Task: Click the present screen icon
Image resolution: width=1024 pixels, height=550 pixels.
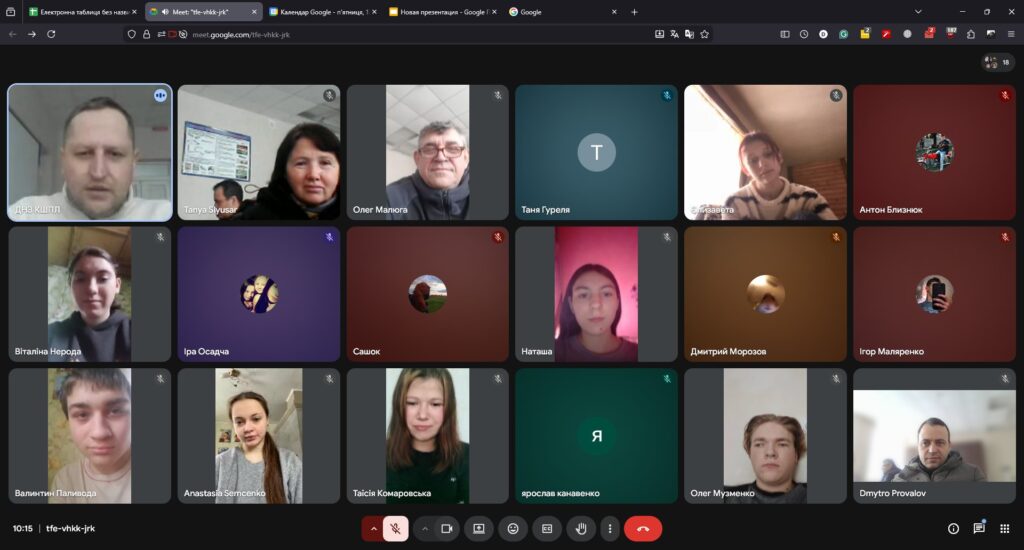Action: point(479,528)
